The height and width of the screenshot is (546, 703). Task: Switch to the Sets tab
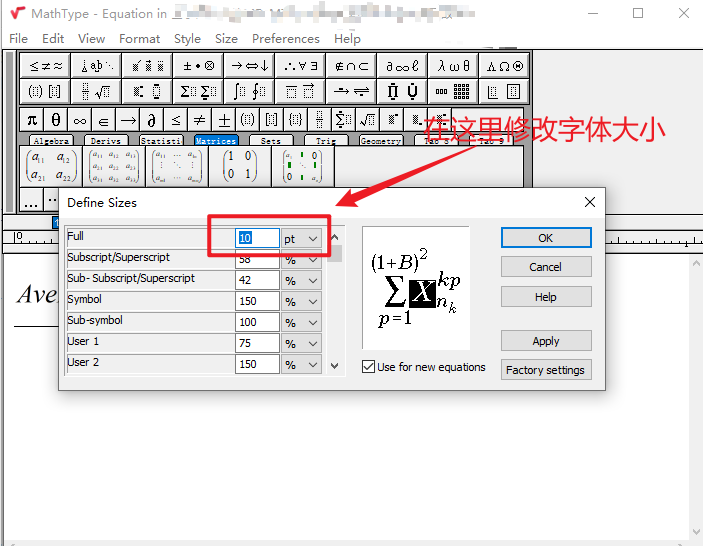(271, 140)
